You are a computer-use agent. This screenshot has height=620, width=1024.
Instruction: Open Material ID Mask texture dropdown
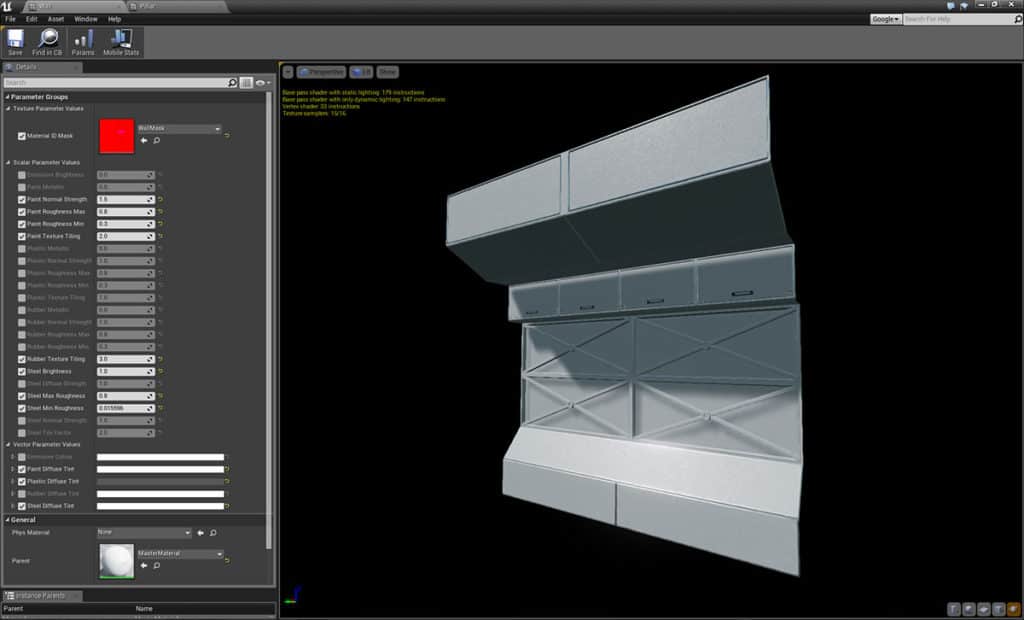(179, 129)
